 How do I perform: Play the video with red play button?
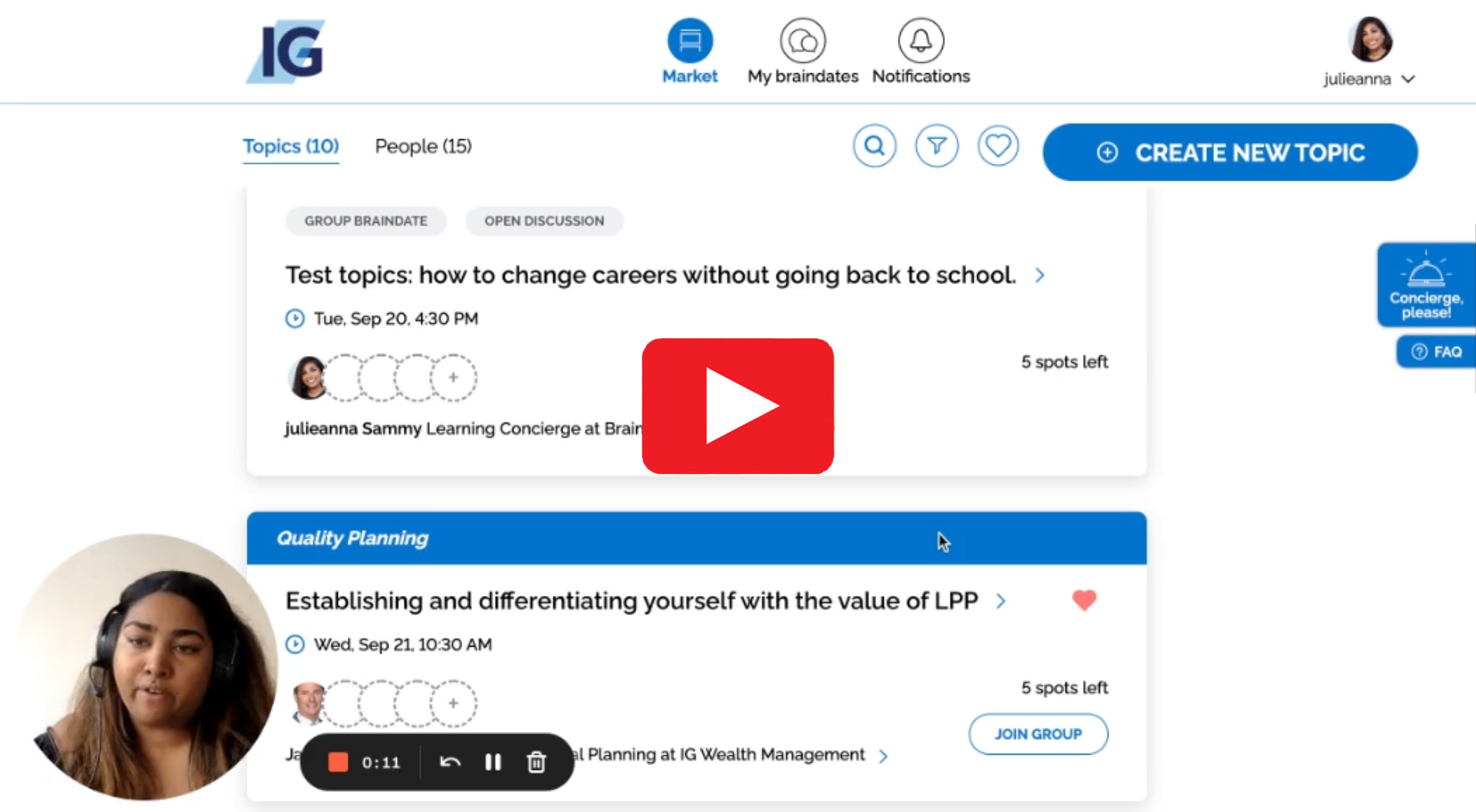pos(737,406)
